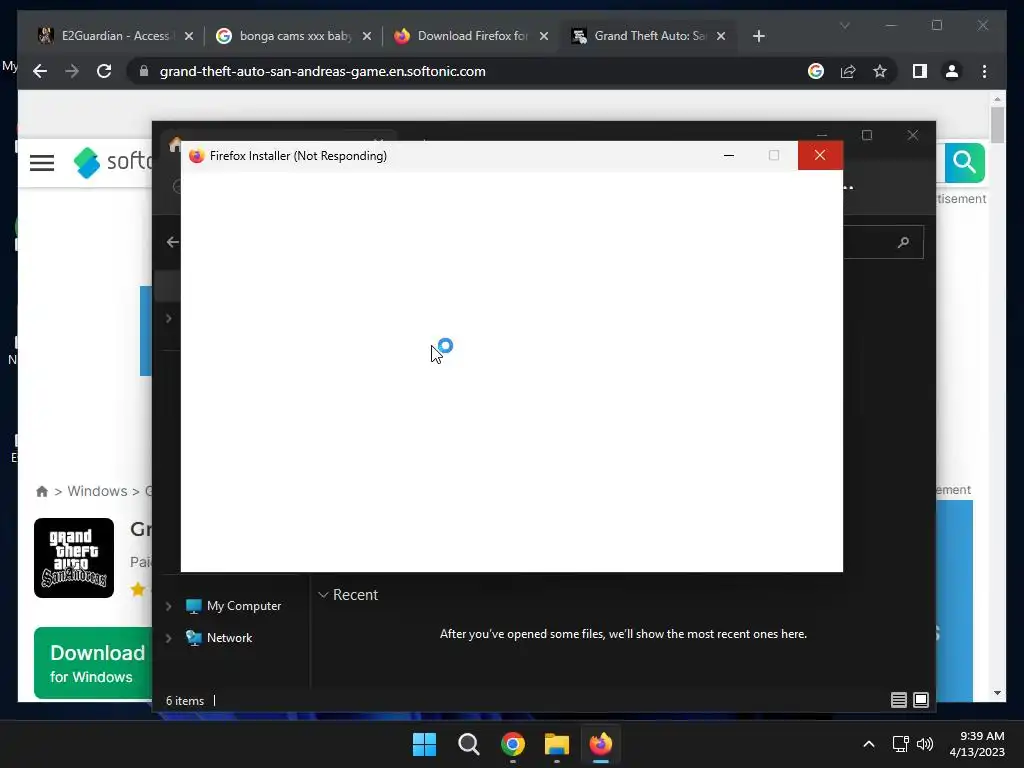
Task: Click Download for Windows button
Action: [x=93, y=663]
